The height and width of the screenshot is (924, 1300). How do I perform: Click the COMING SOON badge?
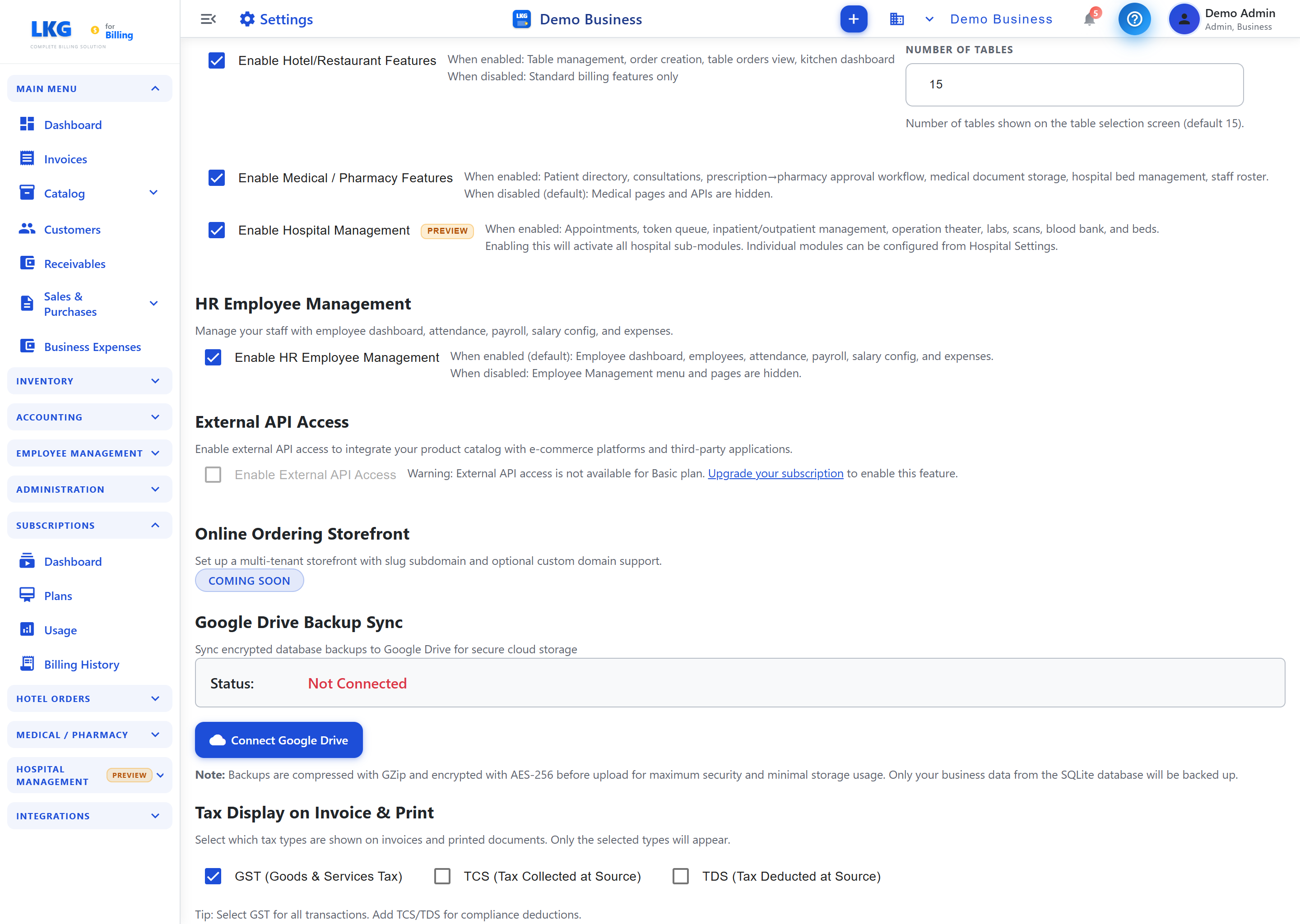point(249,580)
